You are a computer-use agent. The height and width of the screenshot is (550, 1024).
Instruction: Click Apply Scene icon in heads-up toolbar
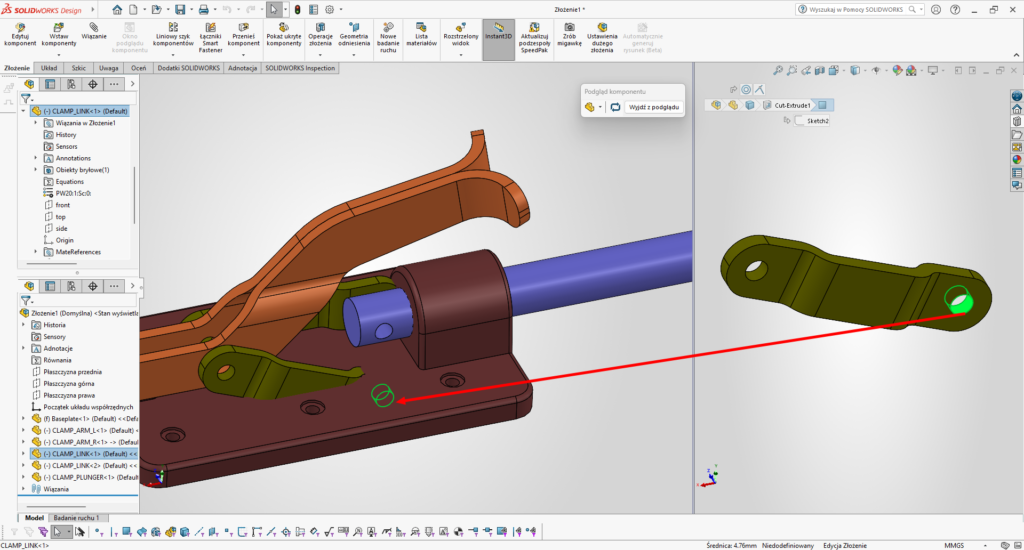[x=912, y=71]
